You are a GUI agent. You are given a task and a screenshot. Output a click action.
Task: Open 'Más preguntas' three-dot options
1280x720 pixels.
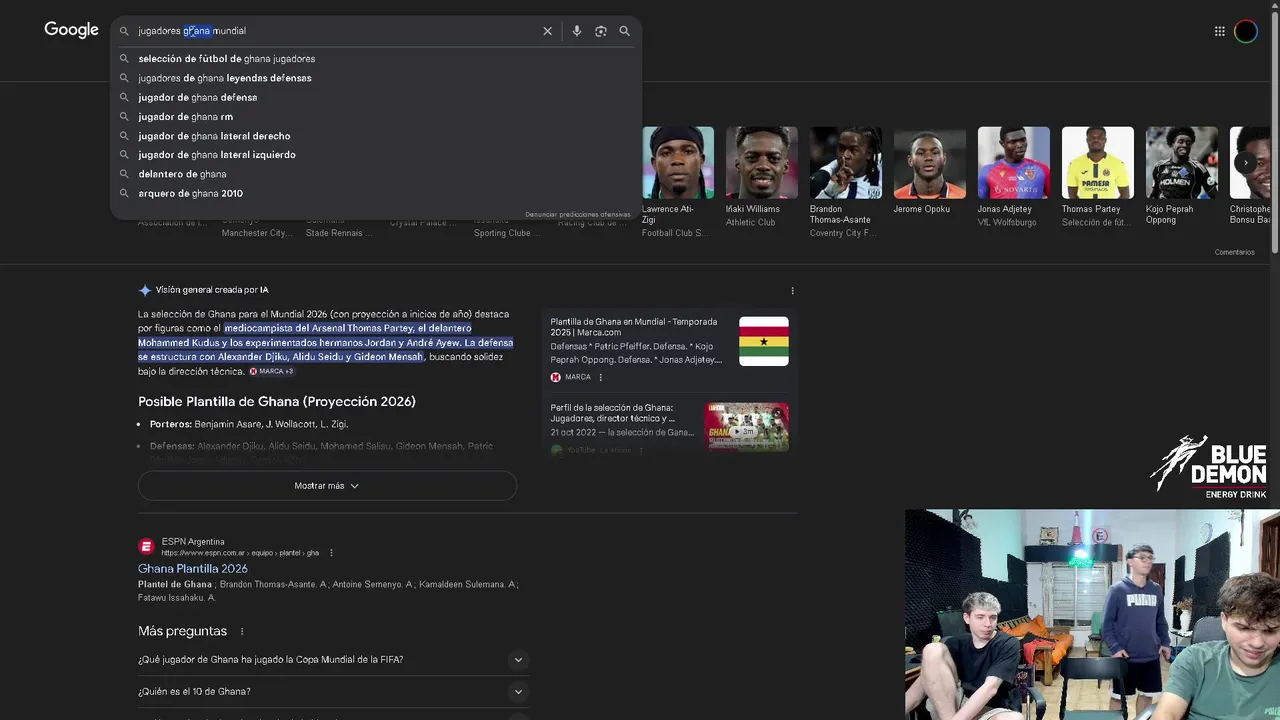(x=242, y=632)
